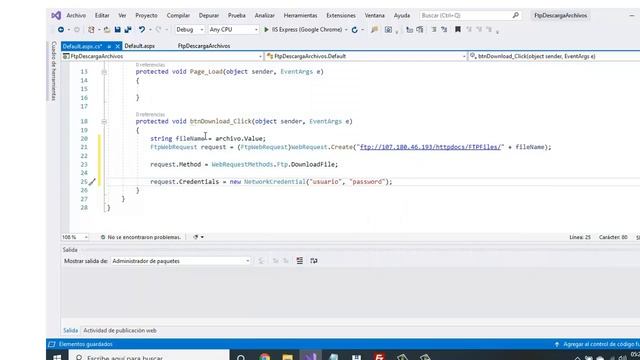Image resolution: width=640 pixels, height=360 pixels.
Task: Click the Carácter: 80 status indicator
Action: click(613, 237)
